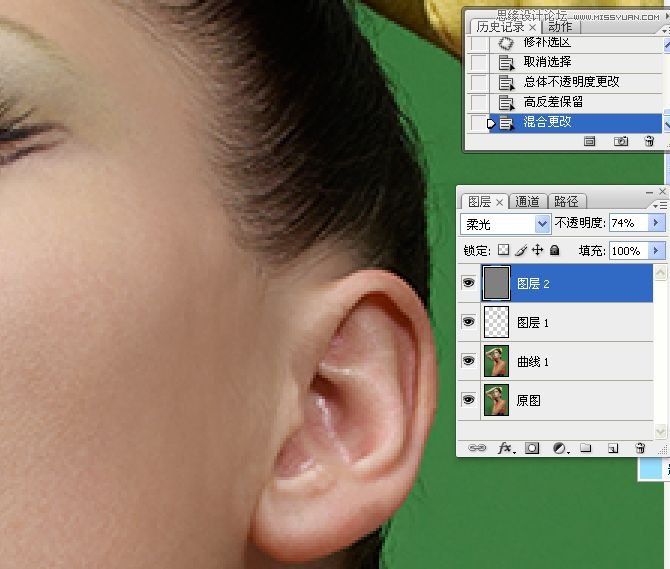670x569 pixels.
Task: Create a new layer icon
Action: pos(613,448)
